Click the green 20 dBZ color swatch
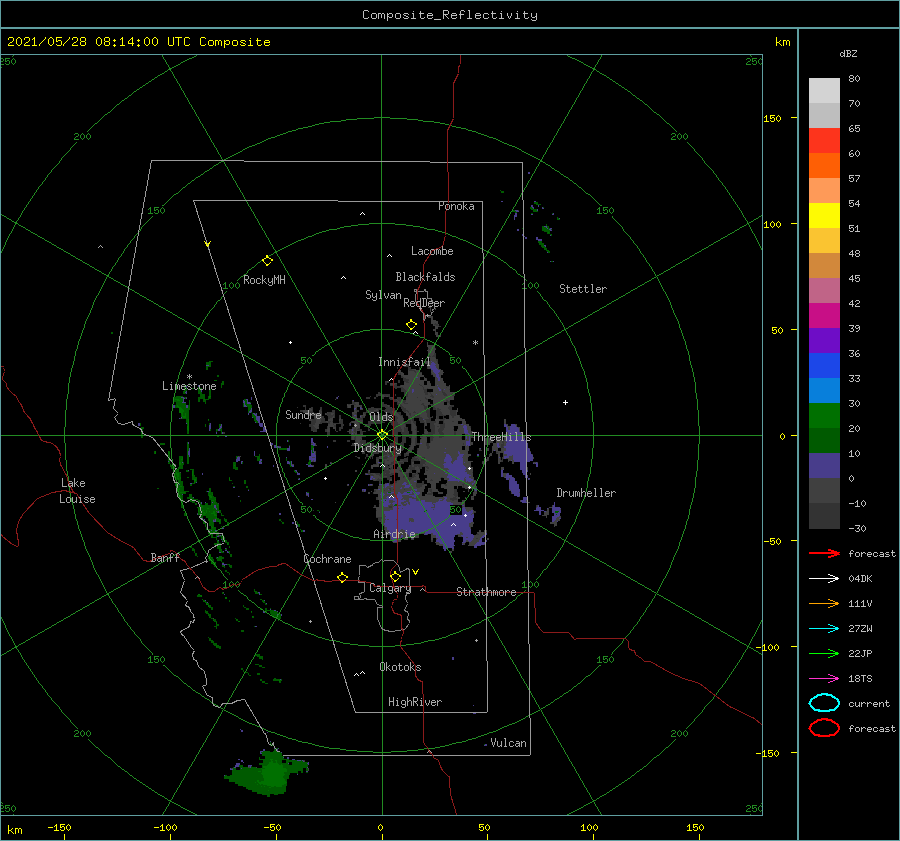 (824, 416)
